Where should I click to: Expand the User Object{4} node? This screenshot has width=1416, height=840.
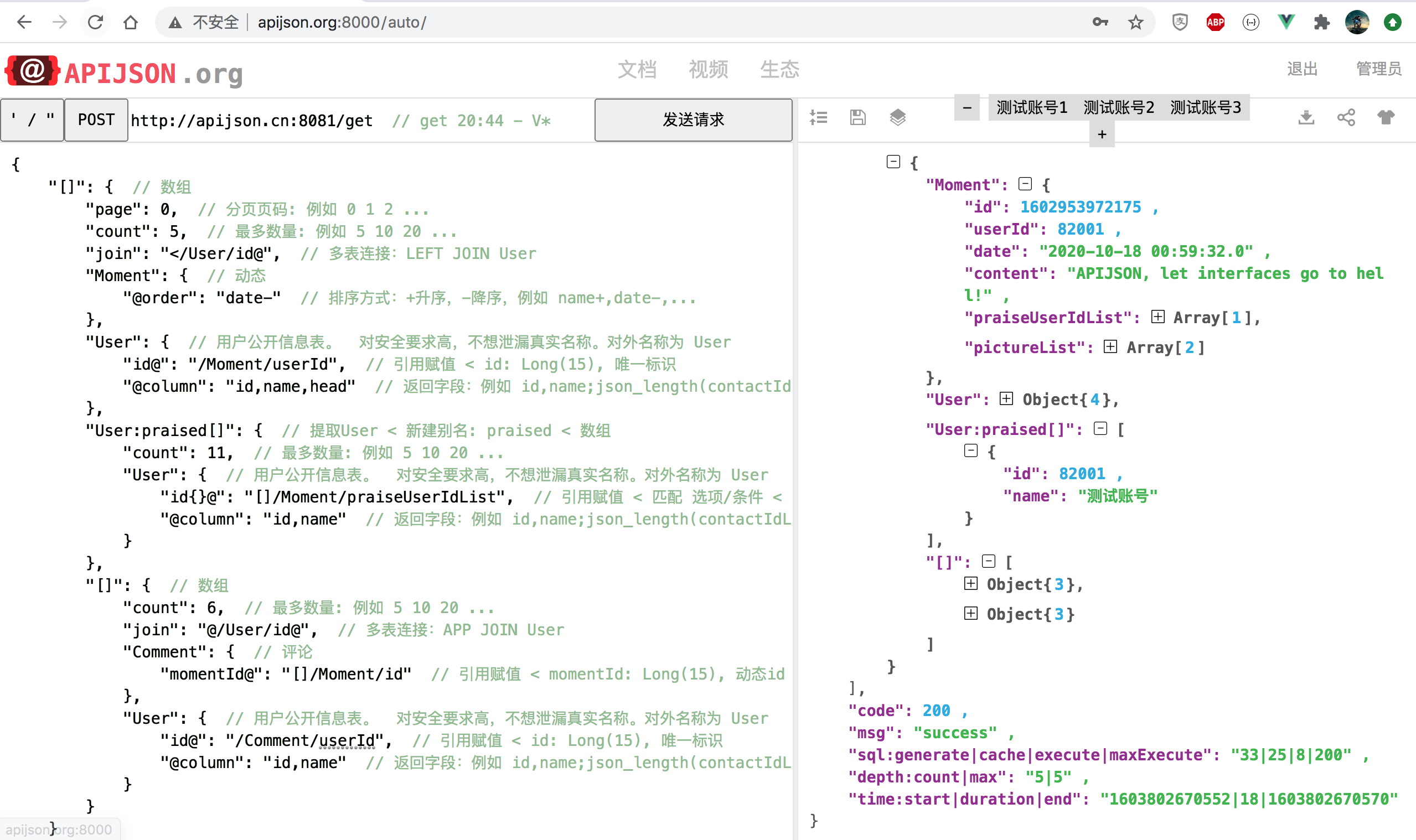[1005, 399]
